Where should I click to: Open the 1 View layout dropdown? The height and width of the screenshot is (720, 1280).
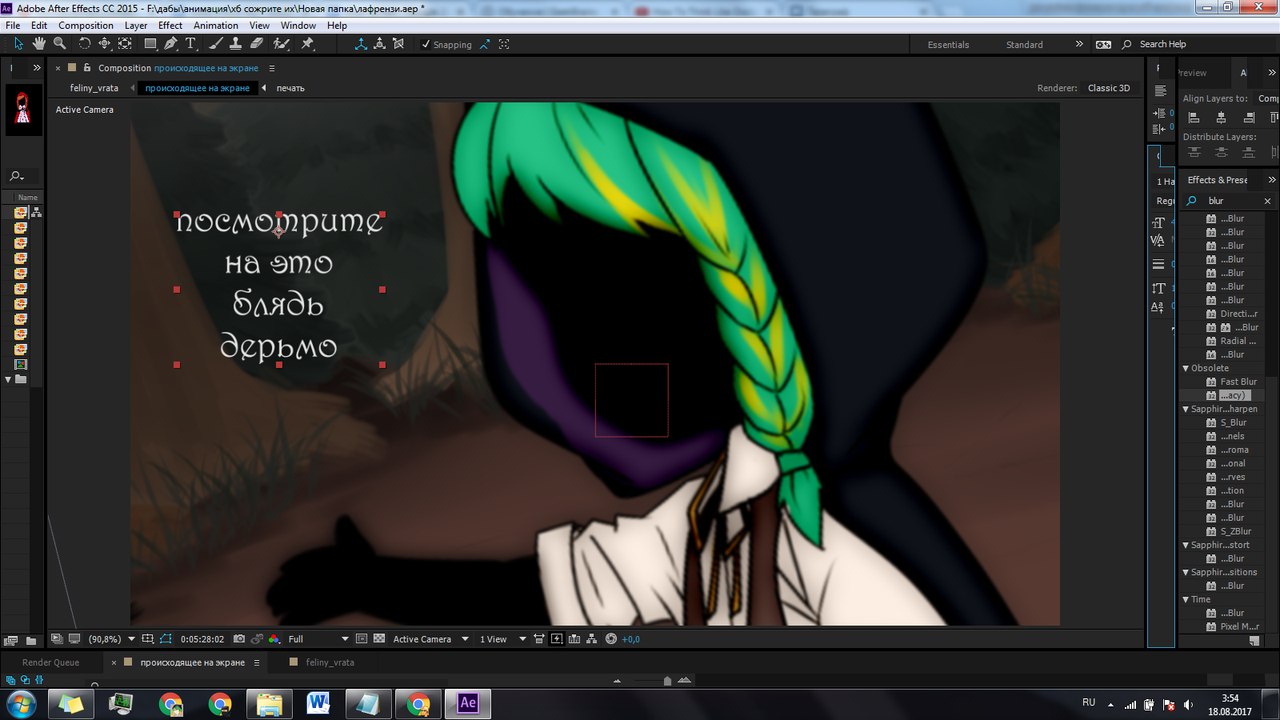point(503,639)
